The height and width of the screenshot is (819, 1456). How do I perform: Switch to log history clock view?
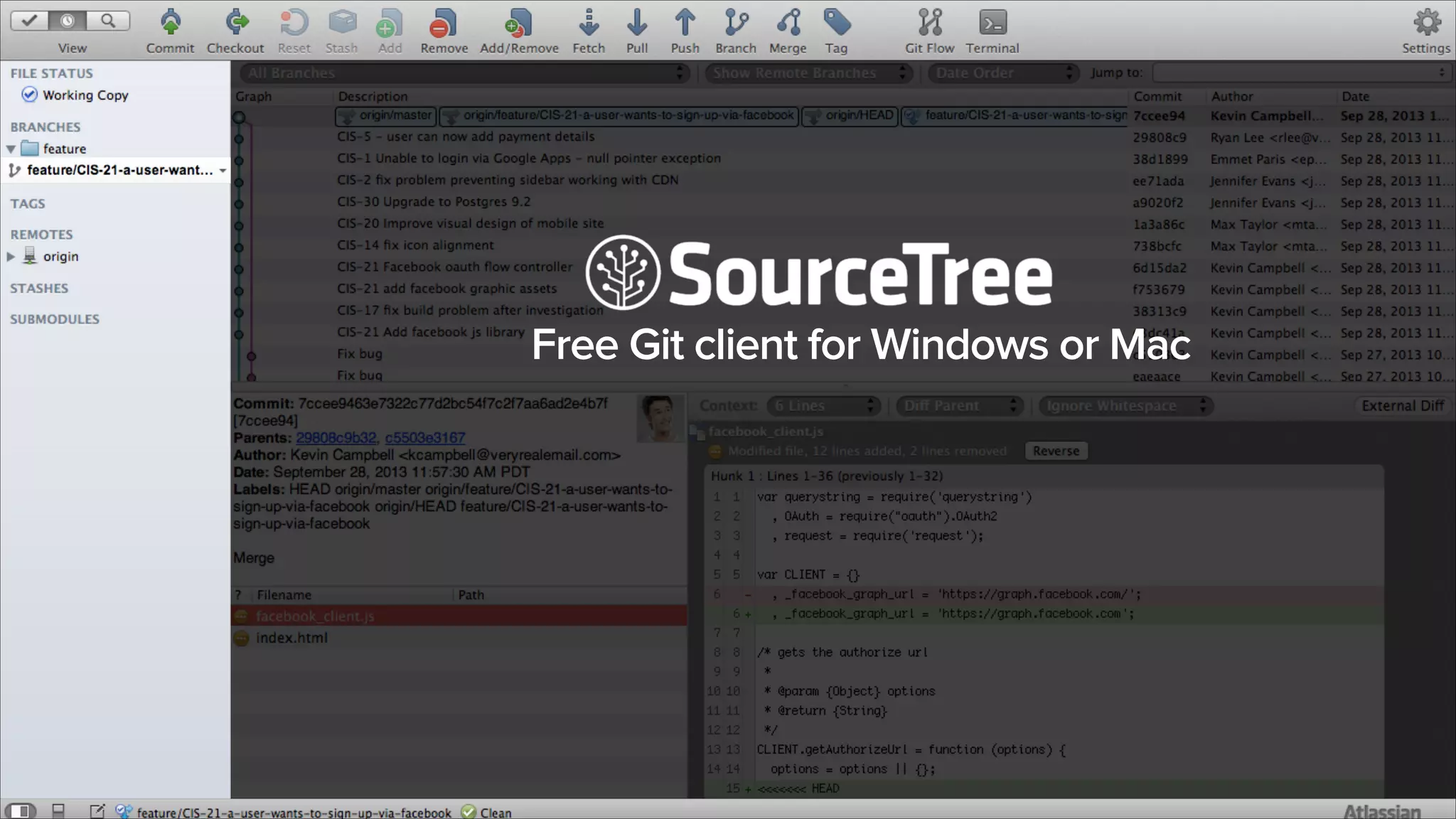(68, 21)
